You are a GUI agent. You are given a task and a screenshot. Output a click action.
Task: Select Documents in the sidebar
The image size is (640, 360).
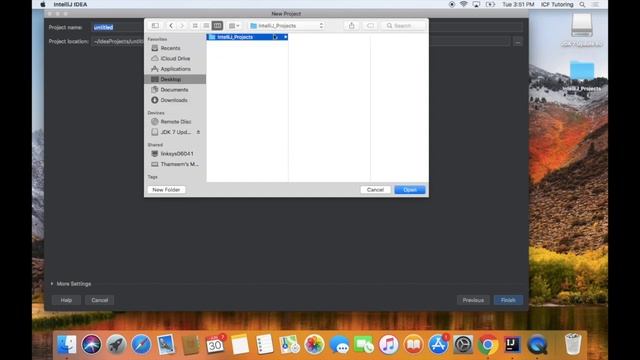pos(175,90)
